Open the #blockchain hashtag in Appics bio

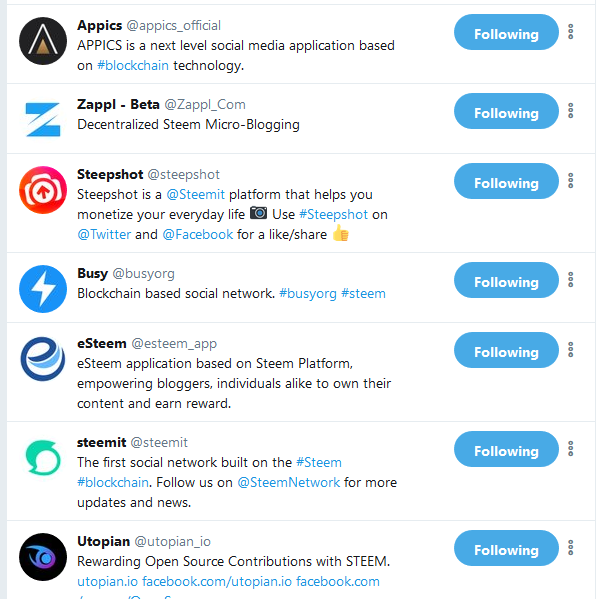coord(133,65)
